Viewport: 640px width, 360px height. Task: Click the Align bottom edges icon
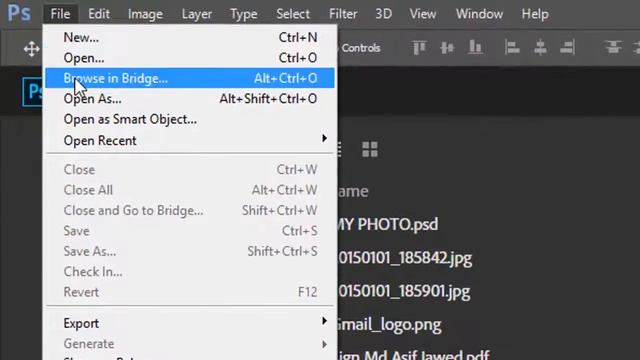pos(475,48)
